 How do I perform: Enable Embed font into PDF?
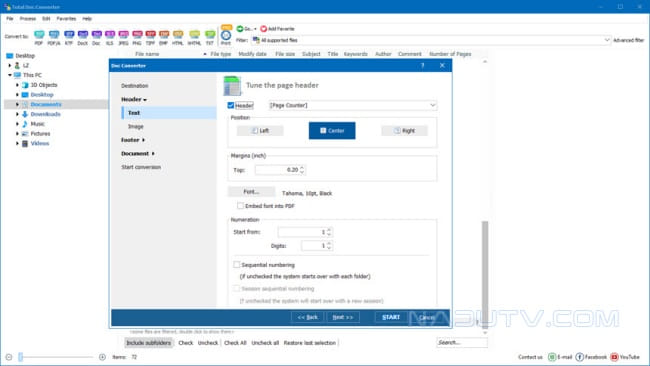[x=240, y=206]
